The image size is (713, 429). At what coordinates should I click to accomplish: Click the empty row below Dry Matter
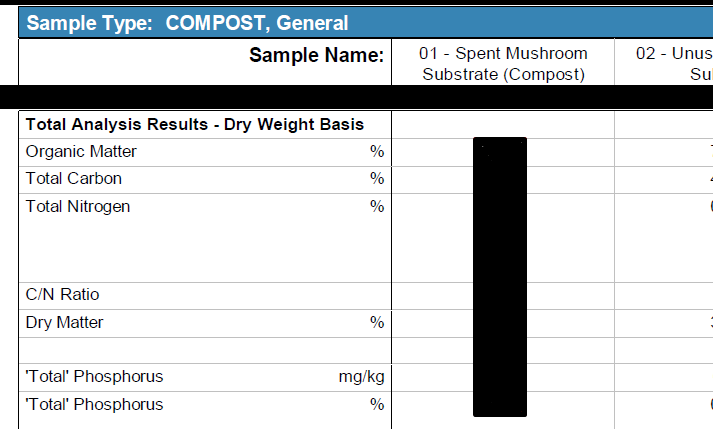point(205,351)
